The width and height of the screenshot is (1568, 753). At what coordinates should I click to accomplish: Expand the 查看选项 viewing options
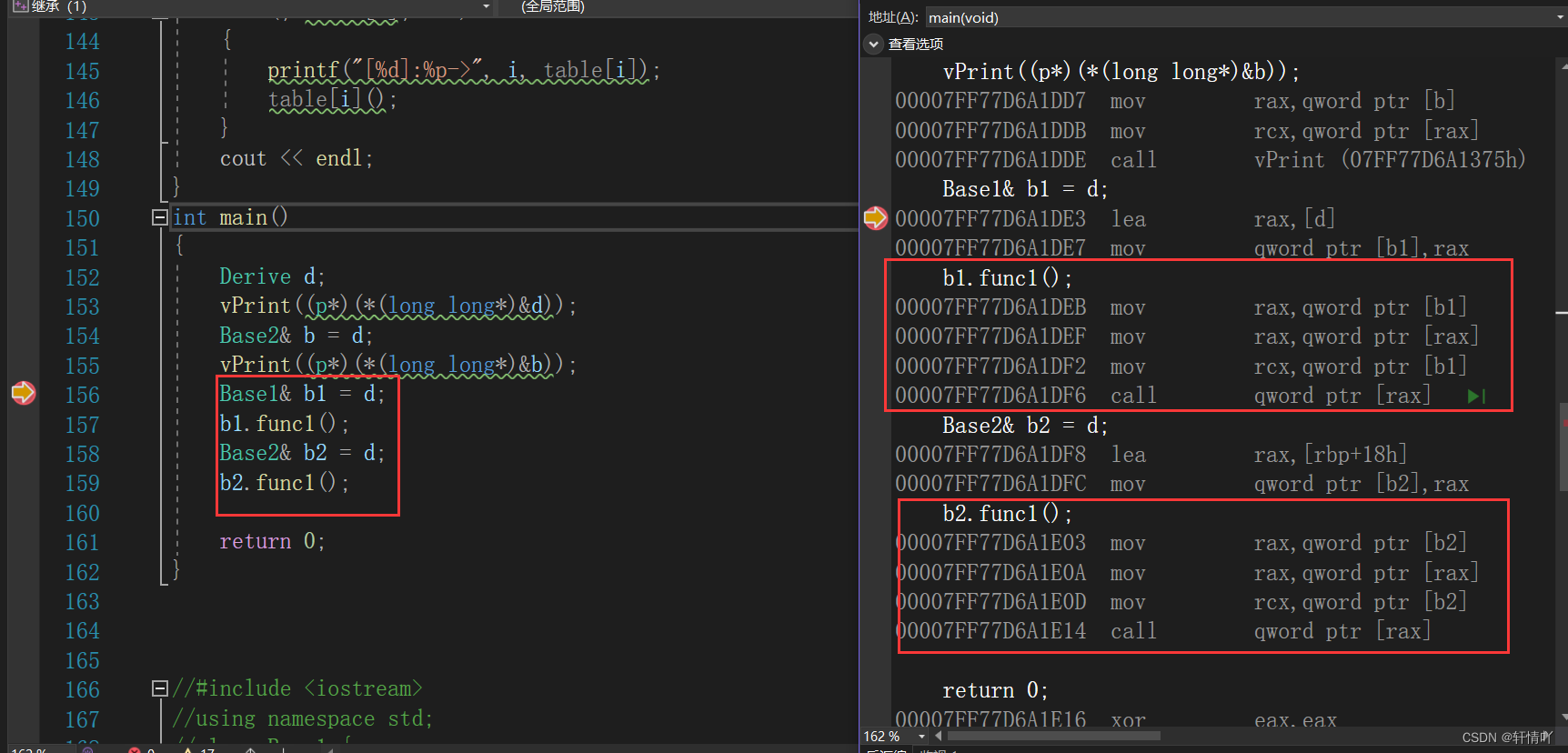click(x=874, y=44)
